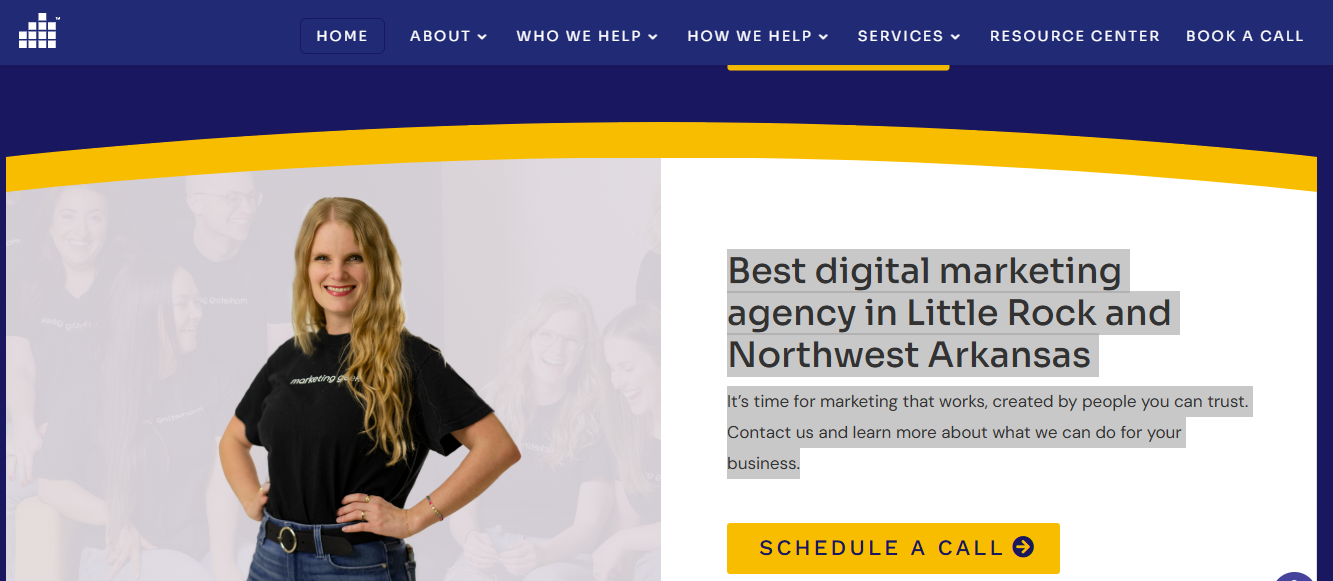Click the white building-blocks logo icon
1333x581 pixels.
(39, 31)
